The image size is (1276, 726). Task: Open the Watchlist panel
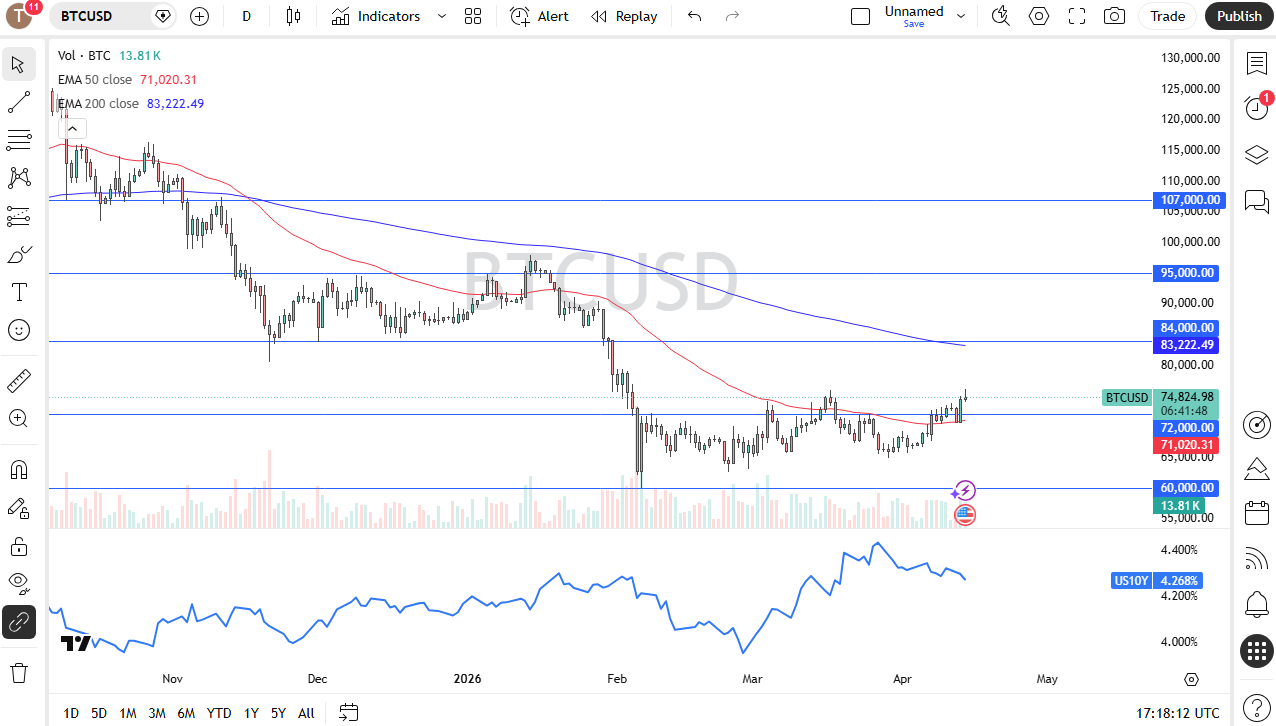1256,63
